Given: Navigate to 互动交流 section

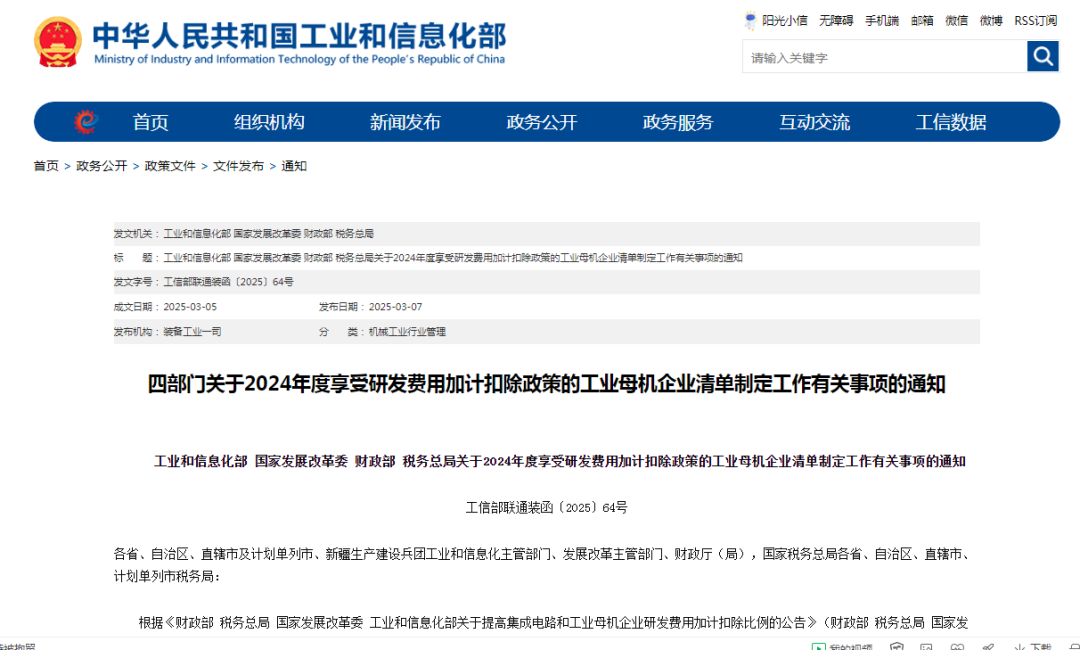Looking at the screenshot, I should tap(814, 122).
